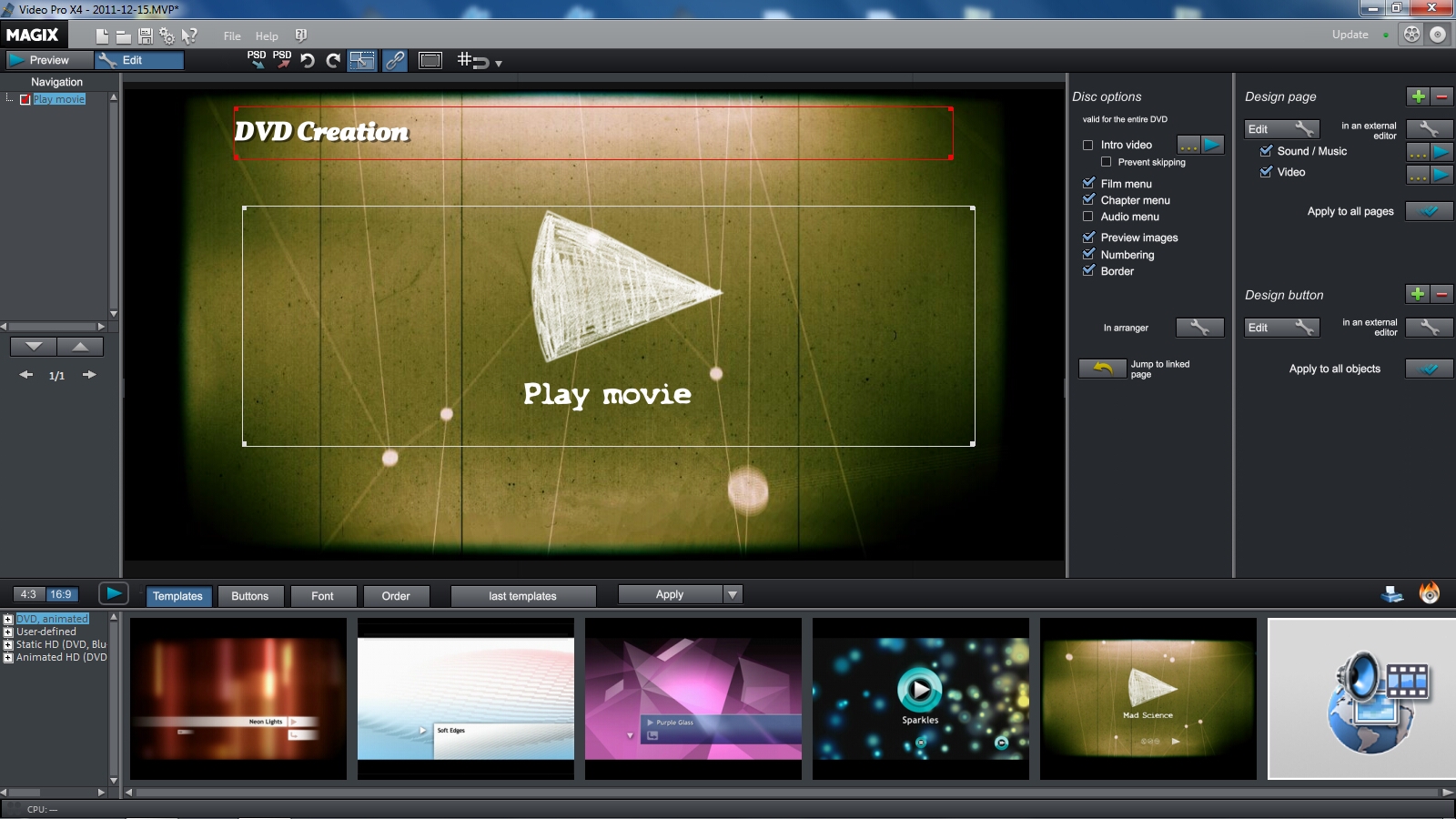1456x819 pixels.
Task: Remove design page with red minus
Action: [1441, 96]
